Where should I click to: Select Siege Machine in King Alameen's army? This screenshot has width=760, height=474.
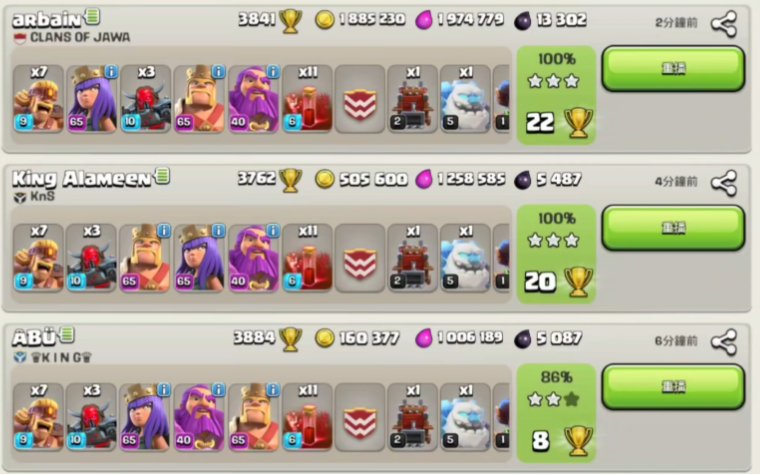point(412,257)
